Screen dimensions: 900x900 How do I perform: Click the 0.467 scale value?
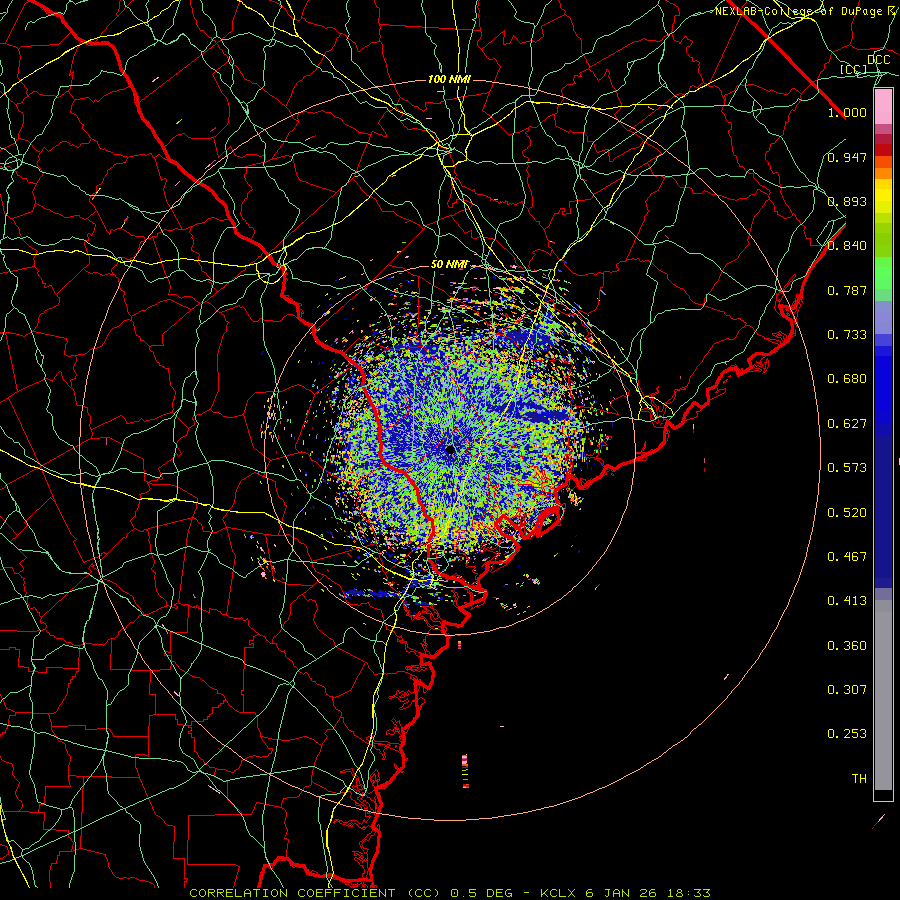(847, 557)
